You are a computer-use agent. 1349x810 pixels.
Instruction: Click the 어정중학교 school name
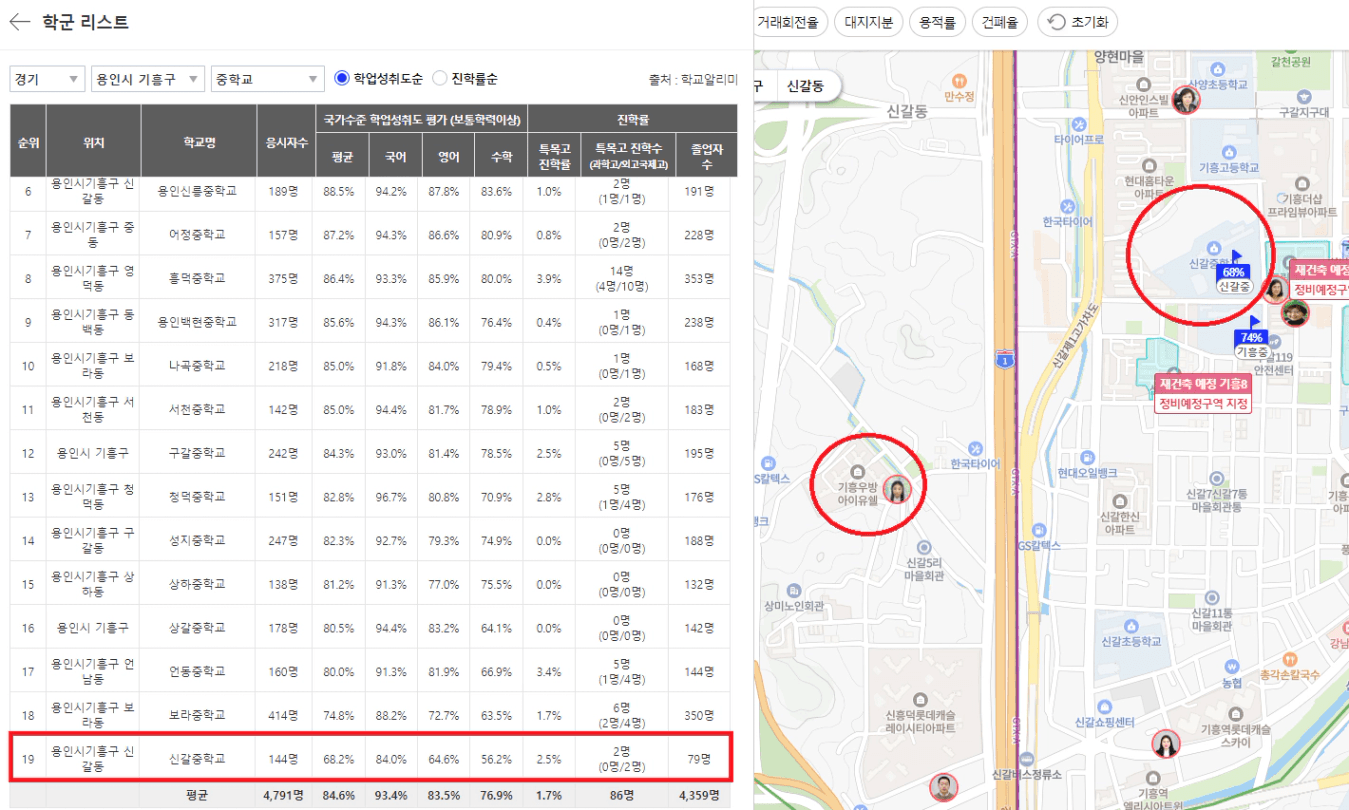pyautogui.click(x=197, y=235)
